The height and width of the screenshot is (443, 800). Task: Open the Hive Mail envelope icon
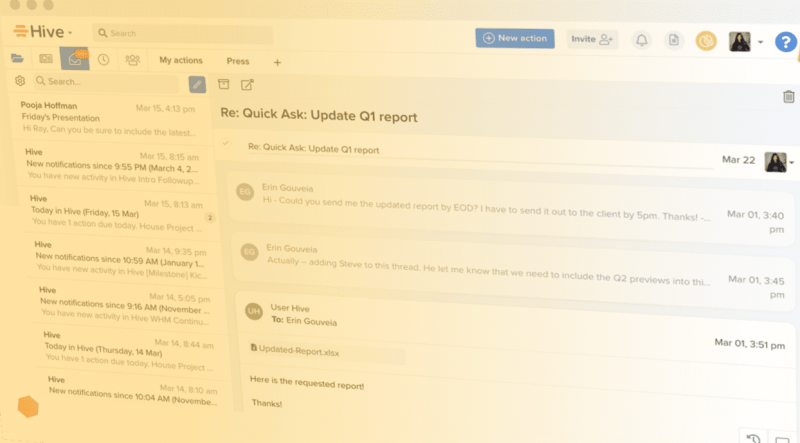tap(75, 59)
